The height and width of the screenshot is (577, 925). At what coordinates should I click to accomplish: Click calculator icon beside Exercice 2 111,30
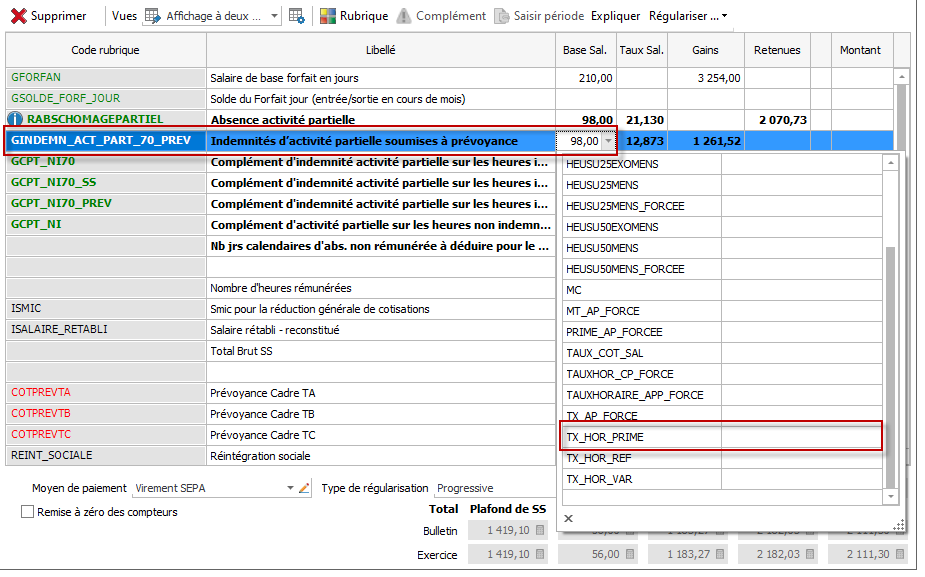[900, 555]
